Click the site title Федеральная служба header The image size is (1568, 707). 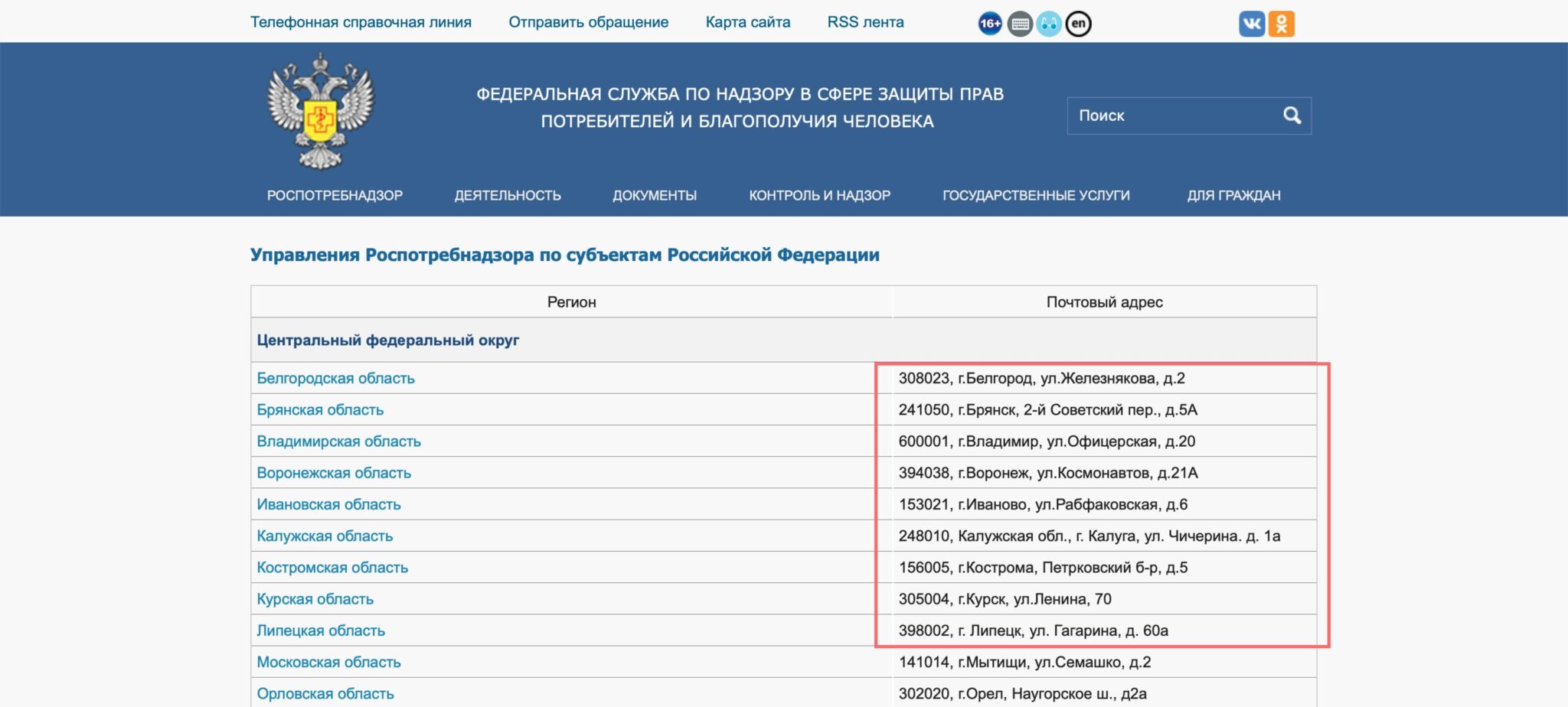[739, 107]
